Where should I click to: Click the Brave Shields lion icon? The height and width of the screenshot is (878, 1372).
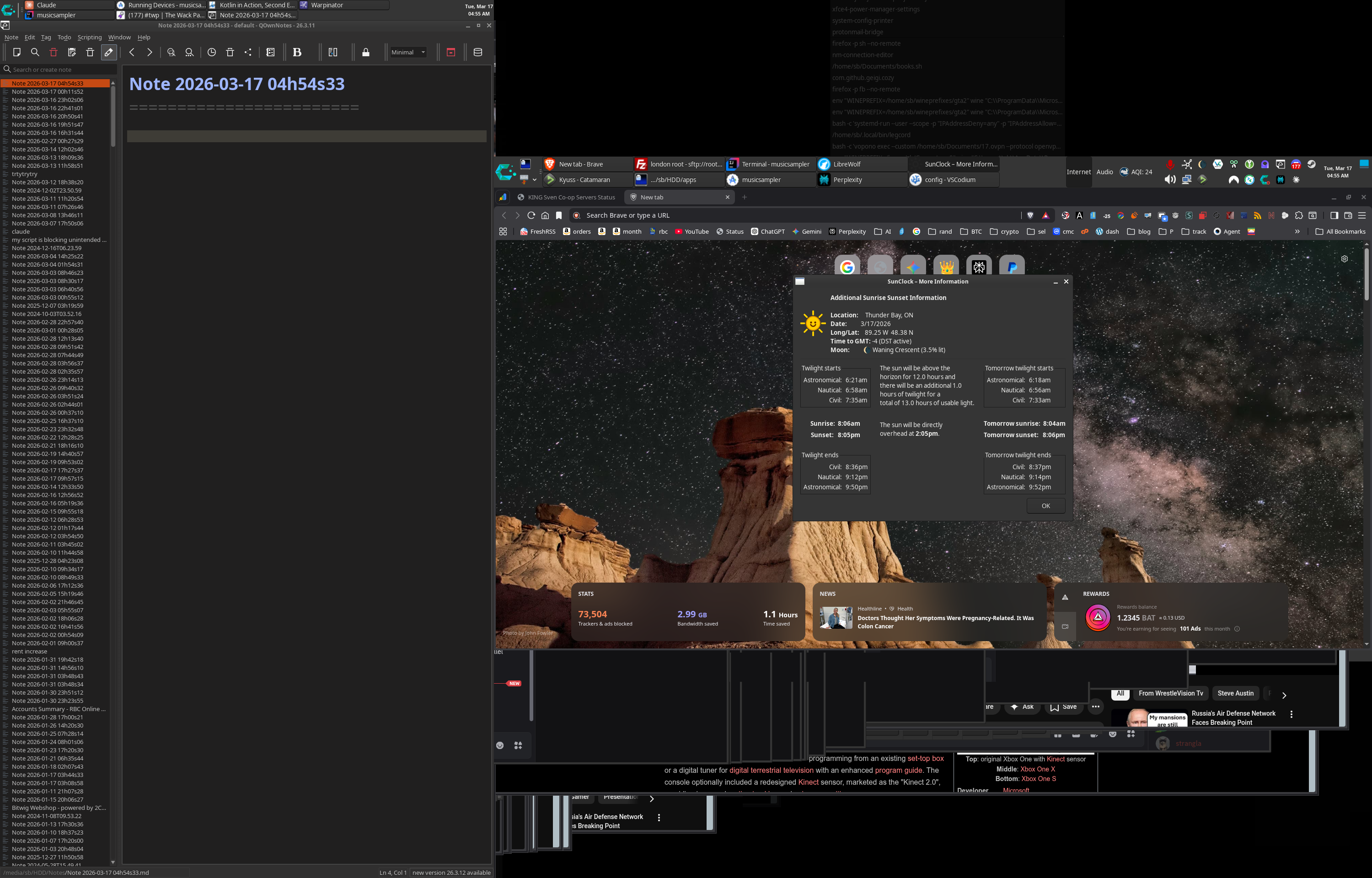(1030, 215)
